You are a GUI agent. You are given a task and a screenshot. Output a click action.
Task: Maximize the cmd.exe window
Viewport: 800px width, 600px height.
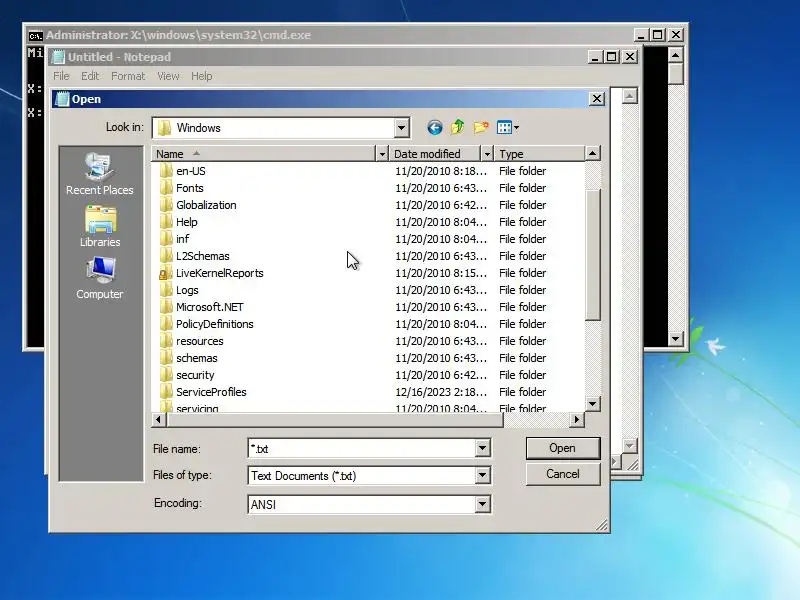click(x=658, y=35)
